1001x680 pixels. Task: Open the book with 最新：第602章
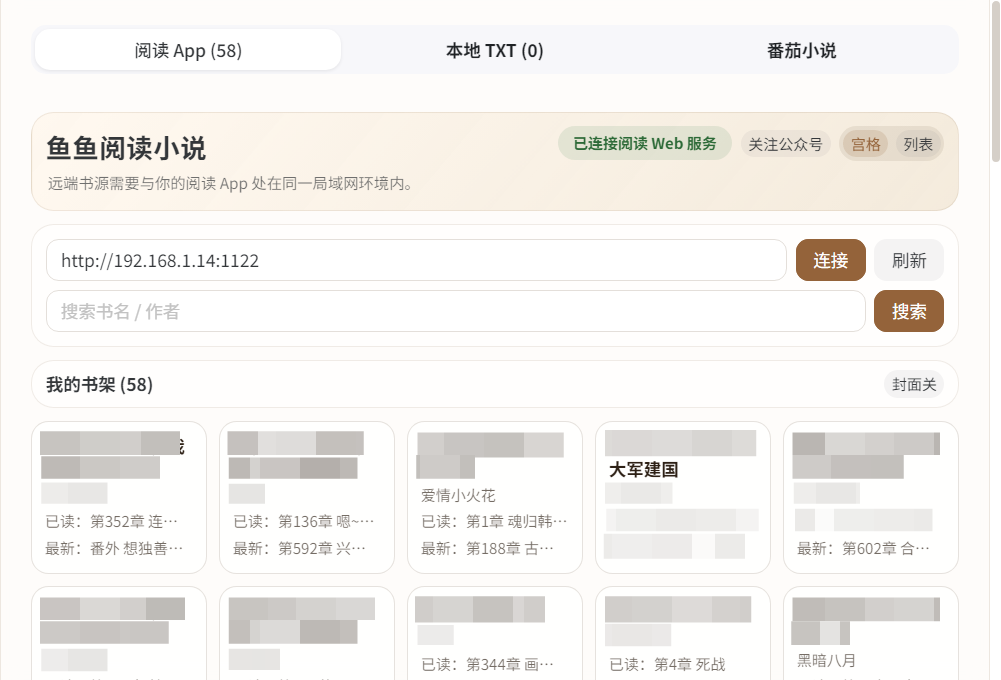pyautogui.click(x=871, y=497)
